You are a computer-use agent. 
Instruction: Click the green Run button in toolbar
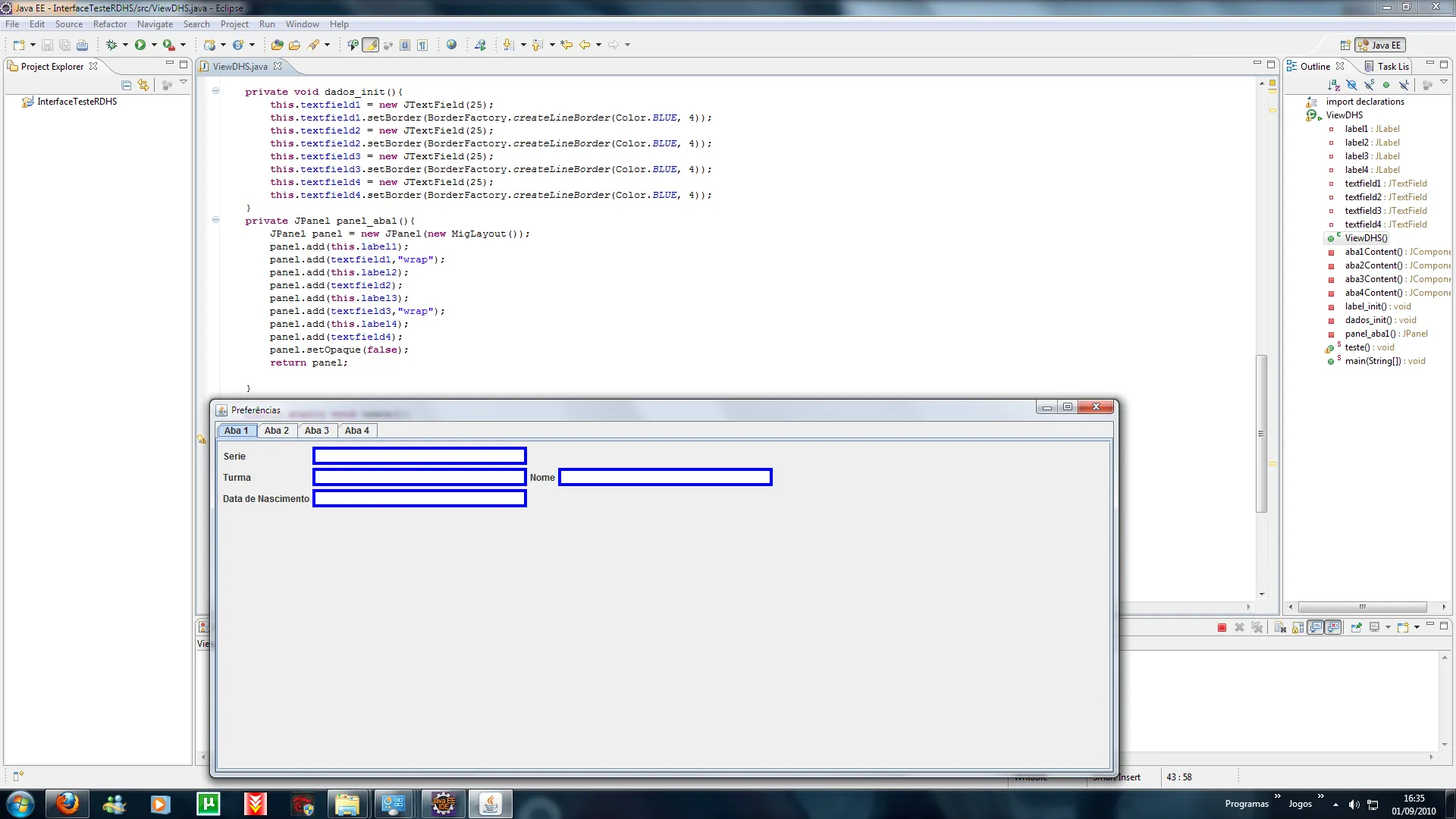point(140,45)
